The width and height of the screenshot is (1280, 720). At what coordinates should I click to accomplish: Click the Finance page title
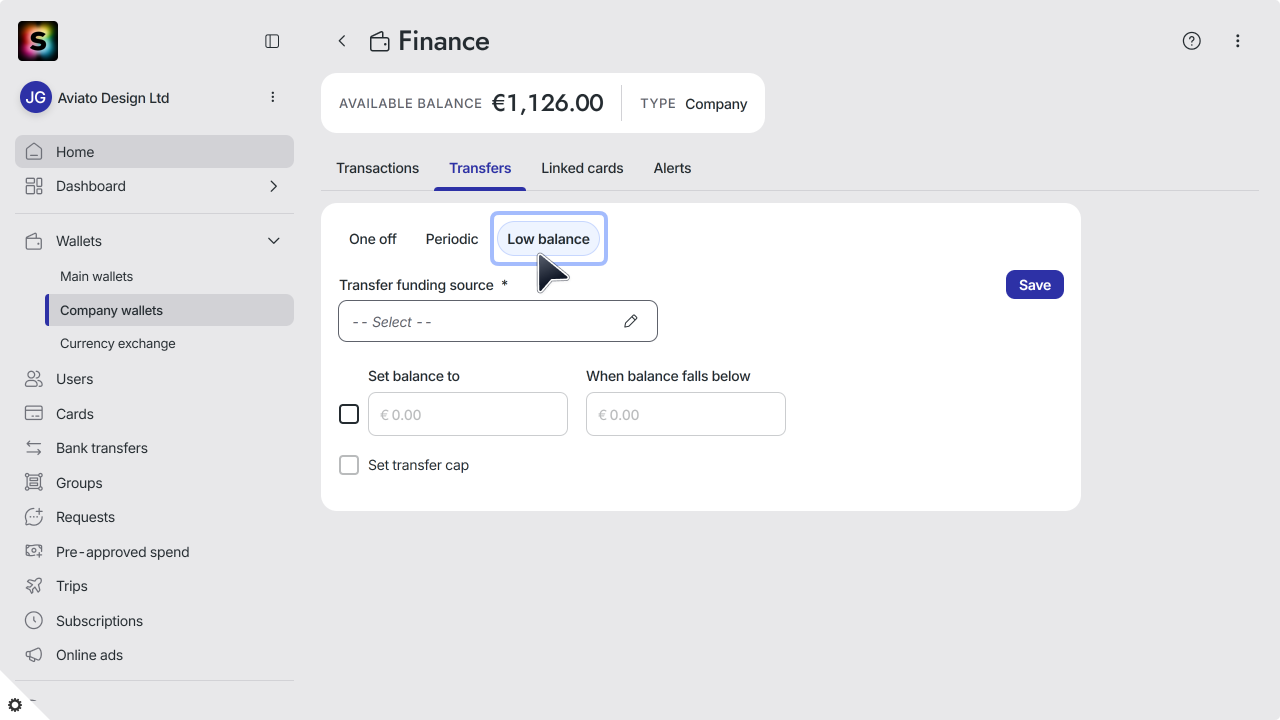(444, 41)
